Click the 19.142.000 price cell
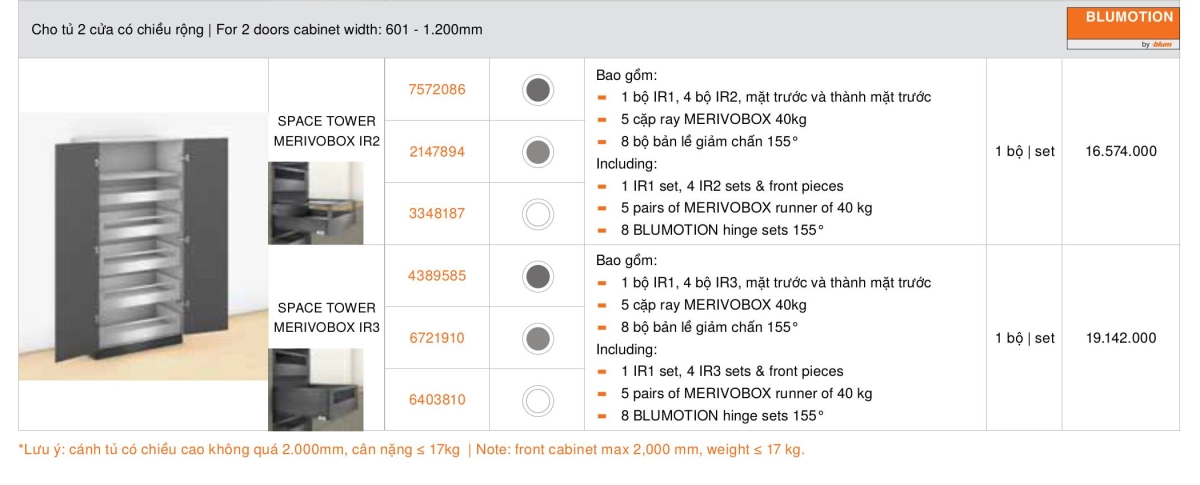The height and width of the screenshot is (485, 1200). coord(1121,338)
